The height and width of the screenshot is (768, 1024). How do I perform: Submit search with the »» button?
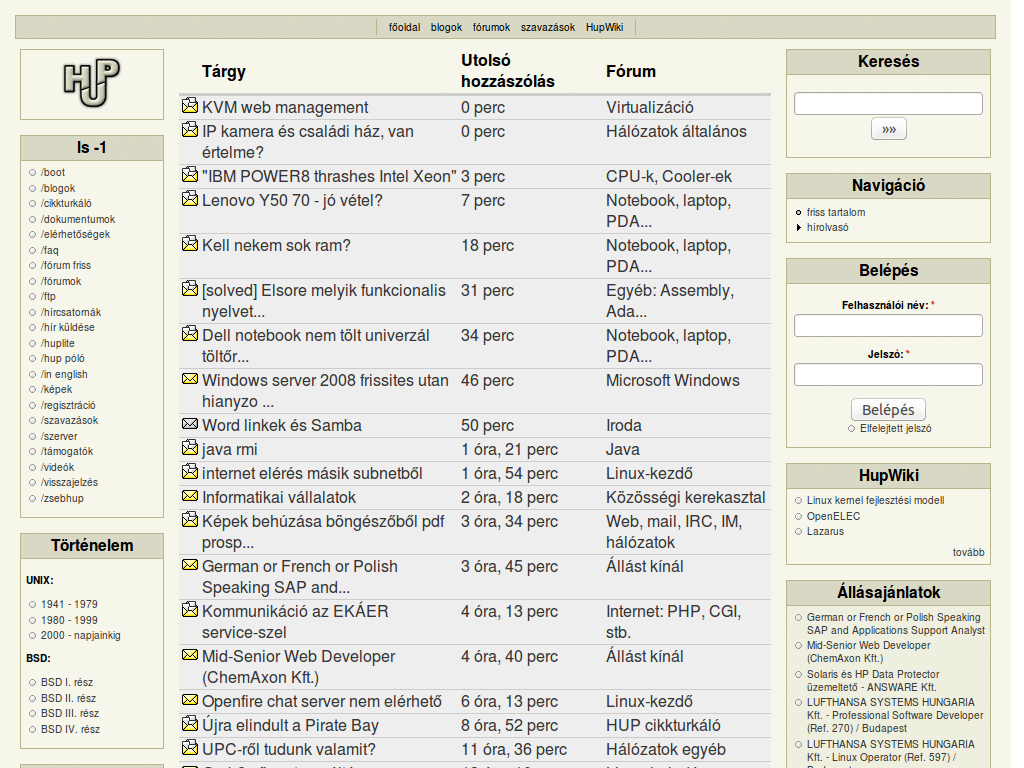(888, 129)
